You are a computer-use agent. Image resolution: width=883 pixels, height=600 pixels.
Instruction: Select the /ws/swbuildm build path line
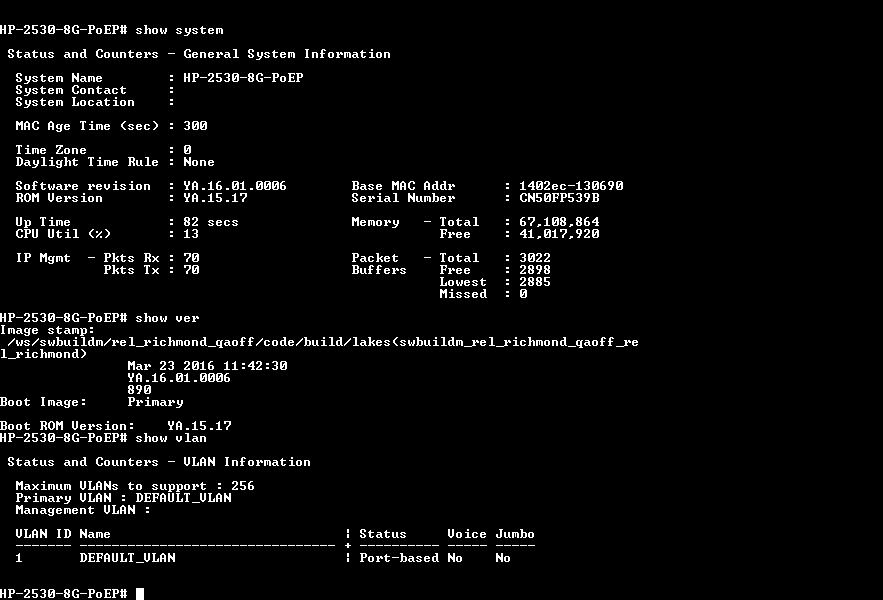[323, 343]
